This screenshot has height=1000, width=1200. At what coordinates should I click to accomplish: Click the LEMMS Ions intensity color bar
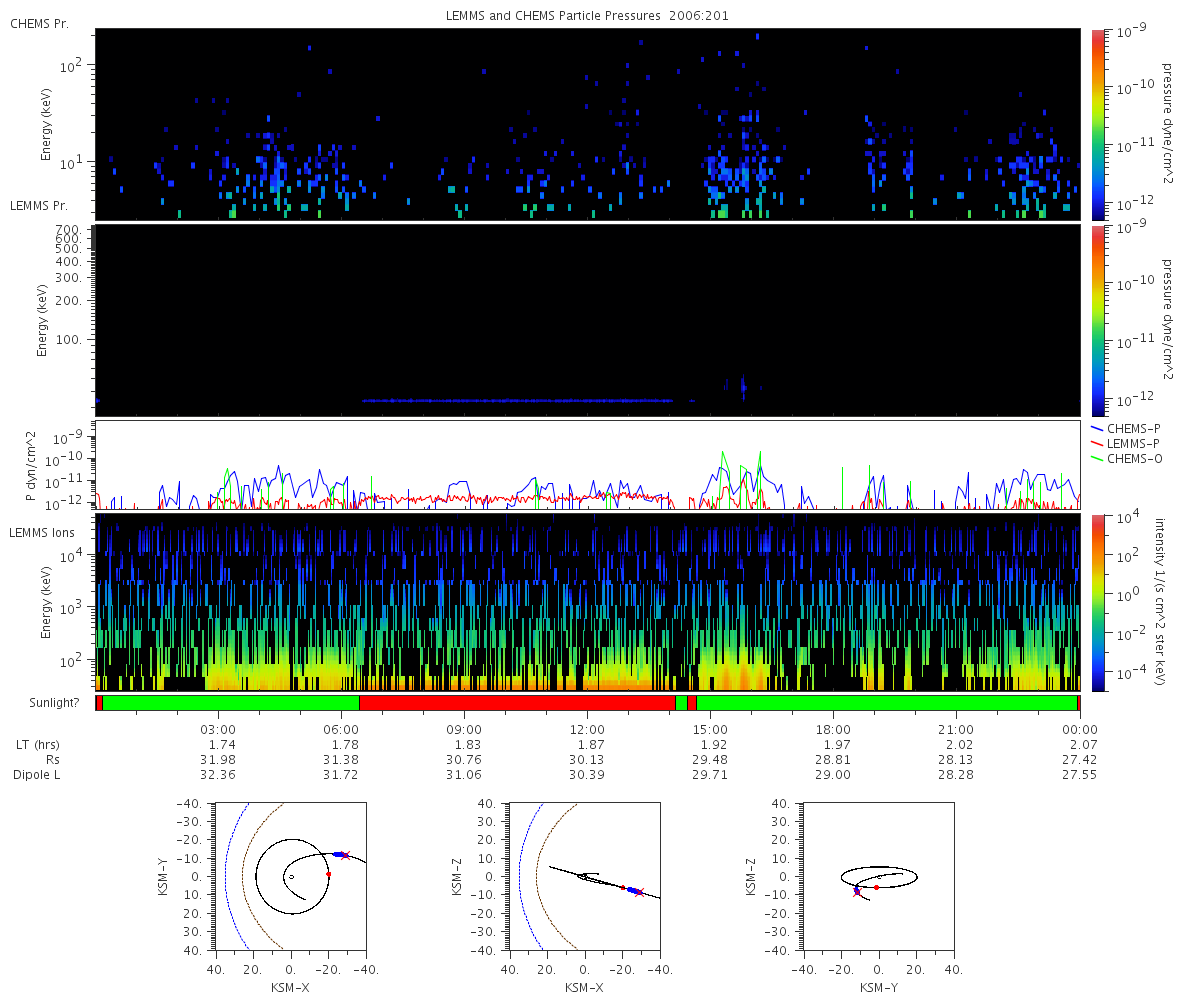[x=1098, y=603]
